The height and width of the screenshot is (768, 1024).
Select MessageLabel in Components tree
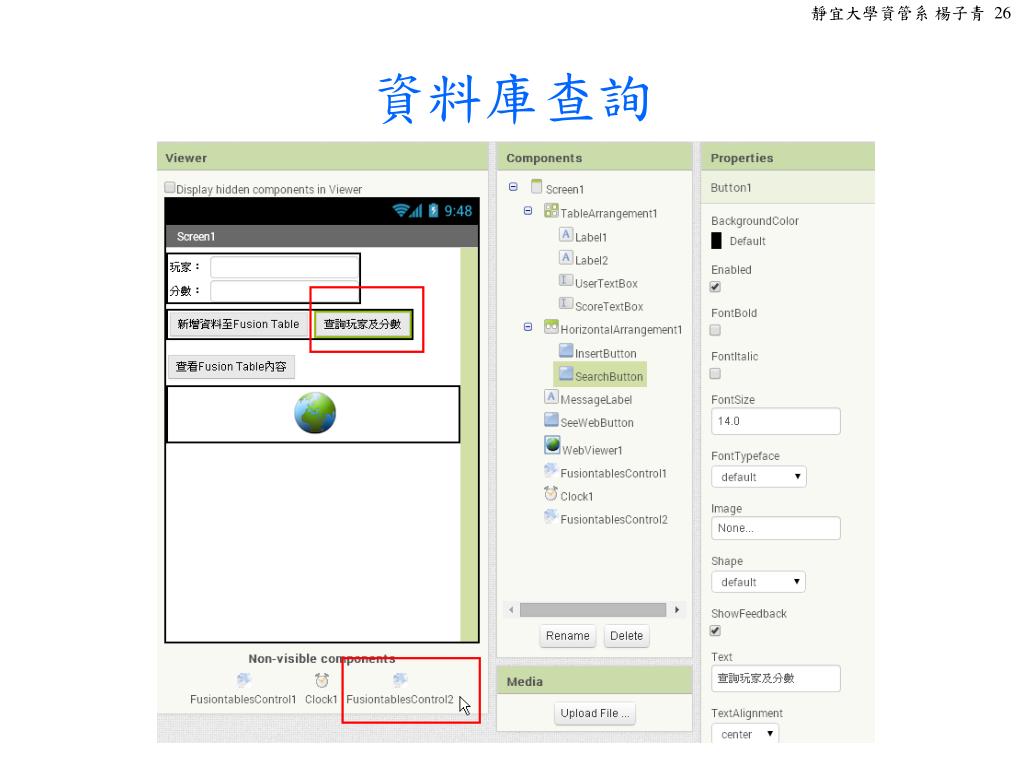[596, 400]
